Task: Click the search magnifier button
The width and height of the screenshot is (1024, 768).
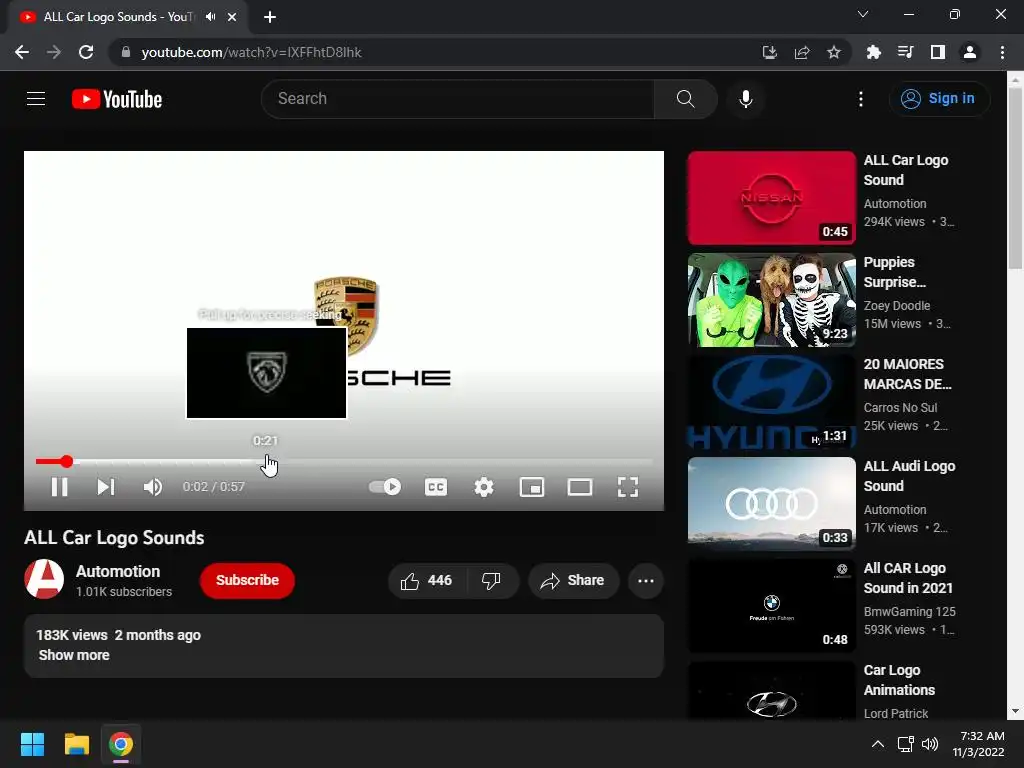Action: coord(685,99)
